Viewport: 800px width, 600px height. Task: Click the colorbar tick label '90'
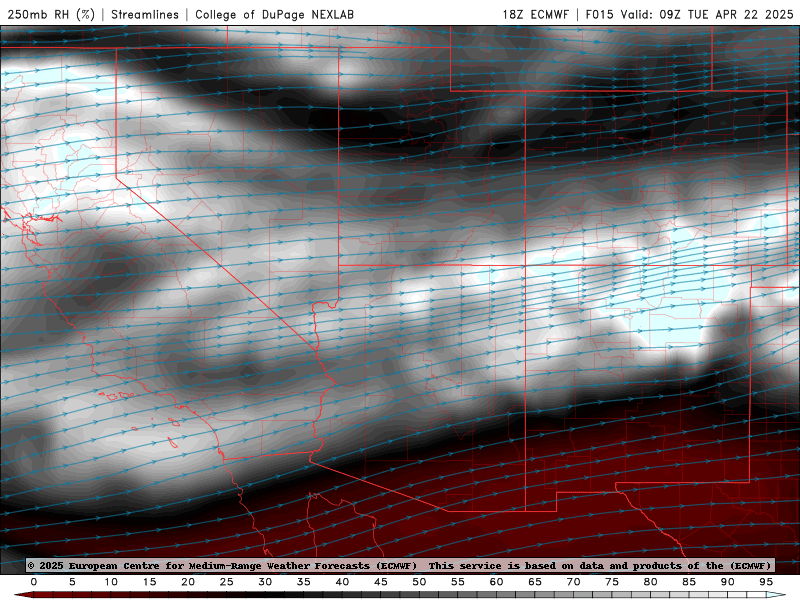coord(728,582)
